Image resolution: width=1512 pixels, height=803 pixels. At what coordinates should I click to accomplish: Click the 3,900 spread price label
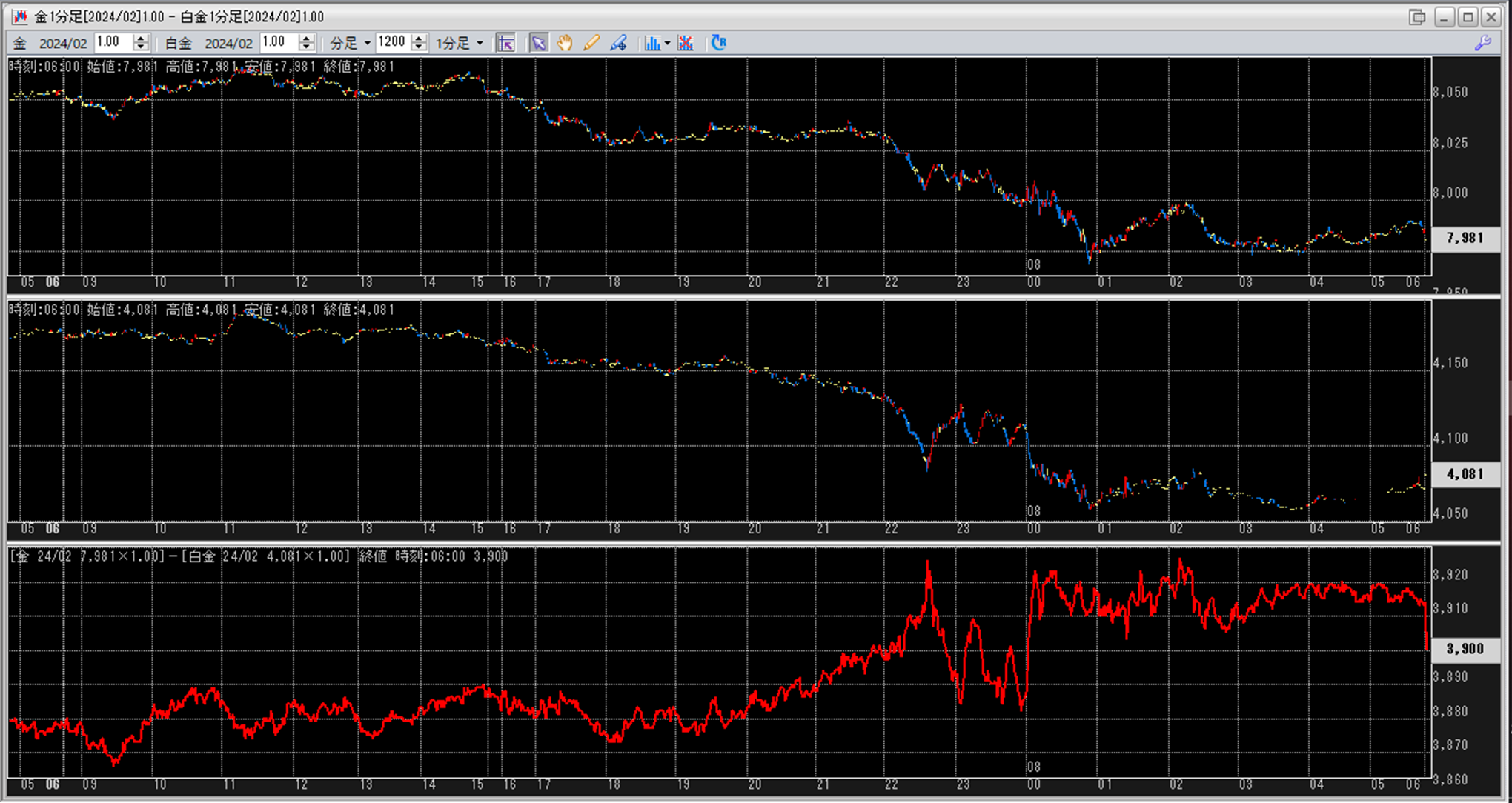pos(1465,649)
